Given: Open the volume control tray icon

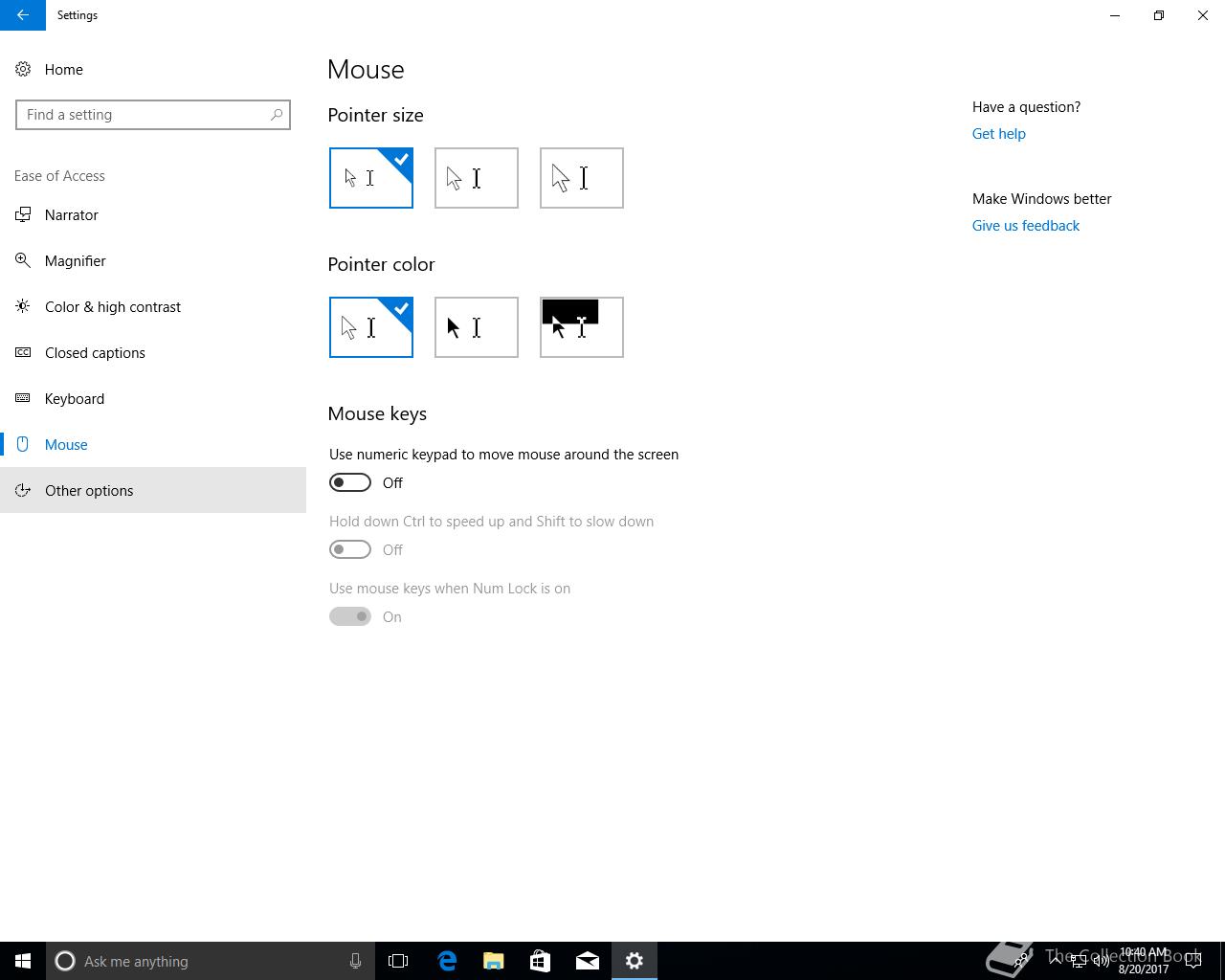Looking at the screenshot, I should tap(1102, 961).
